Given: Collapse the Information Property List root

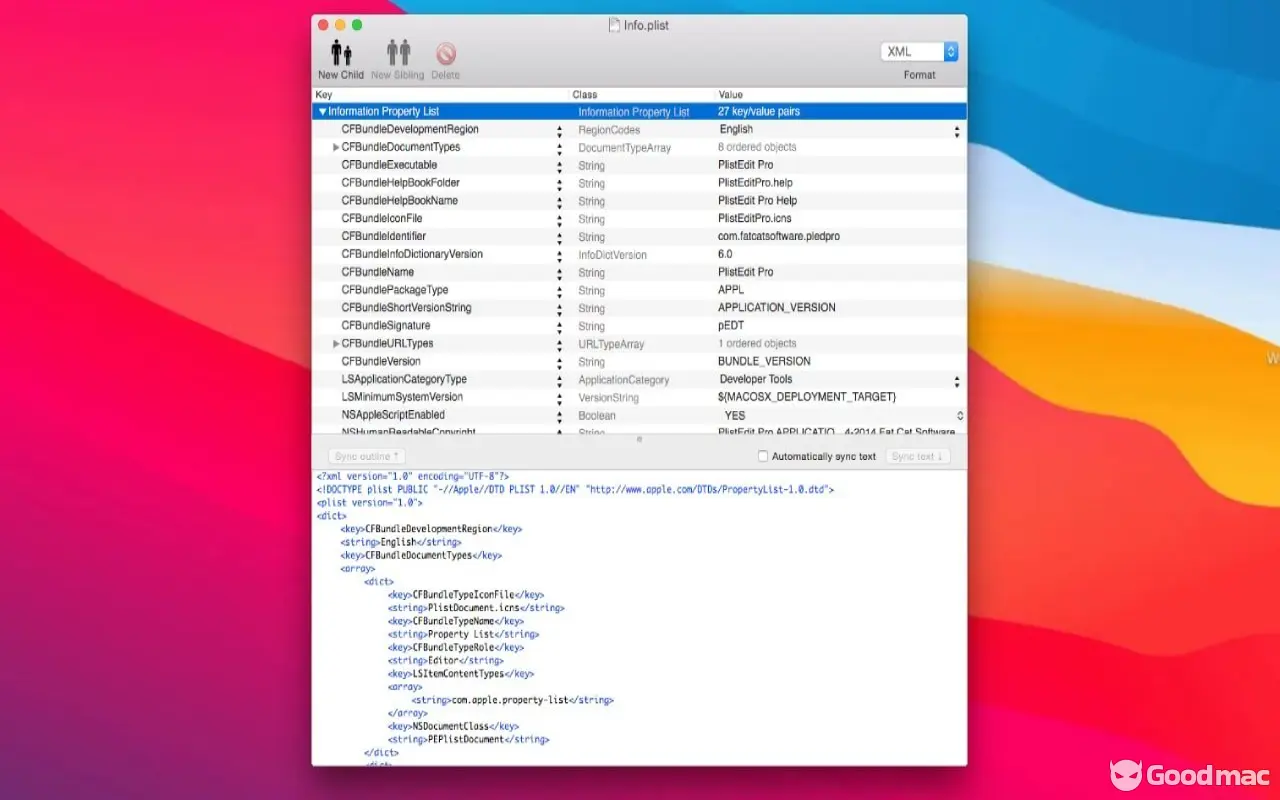Looking at the screenshot, I should click(x=322, y=112).
